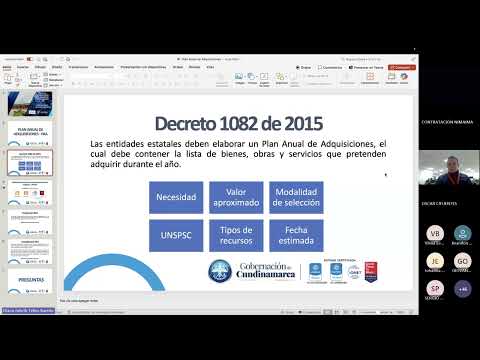This screenshot has height=360, width=480.
Task: Click the Tipos de recursos box
Action: (x=236, y=235)
